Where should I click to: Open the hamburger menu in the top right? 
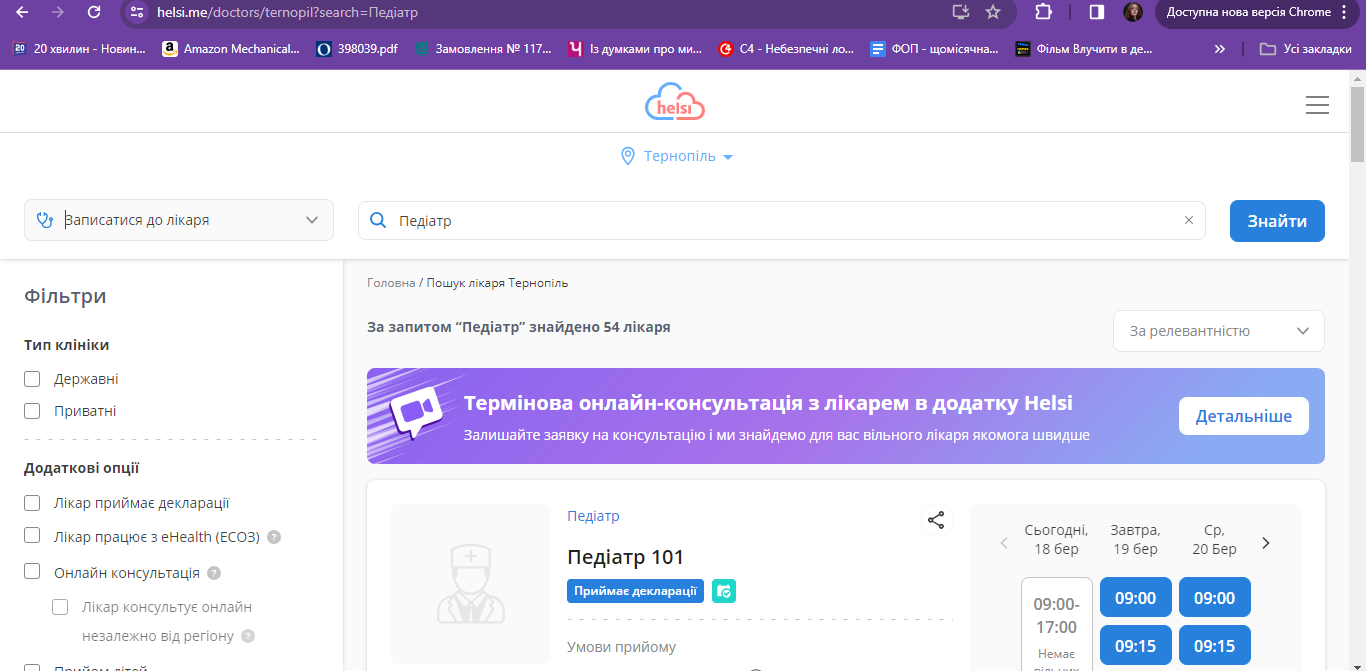pos(1317,104)
